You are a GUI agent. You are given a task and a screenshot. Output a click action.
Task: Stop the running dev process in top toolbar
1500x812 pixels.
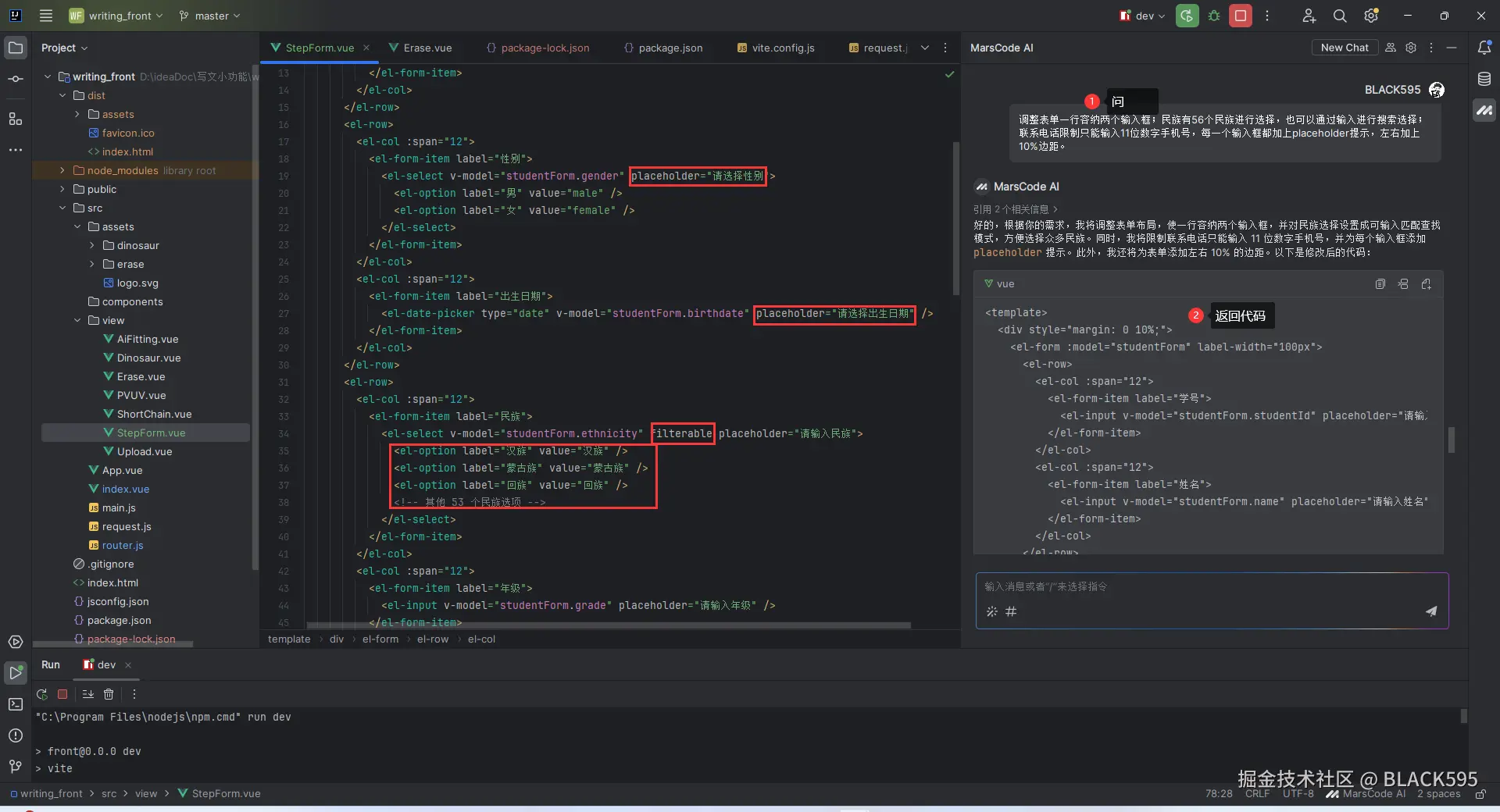pyautogui.click(x=1241, y=16)
